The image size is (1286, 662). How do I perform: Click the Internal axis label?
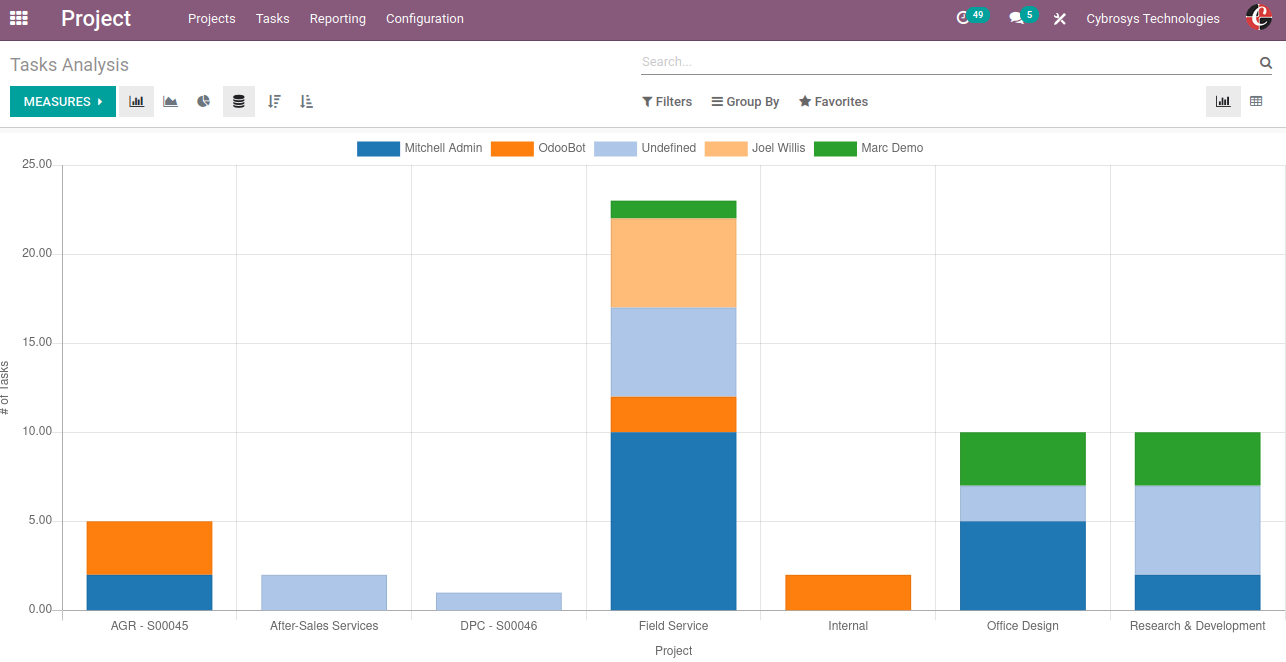point(848,626)
